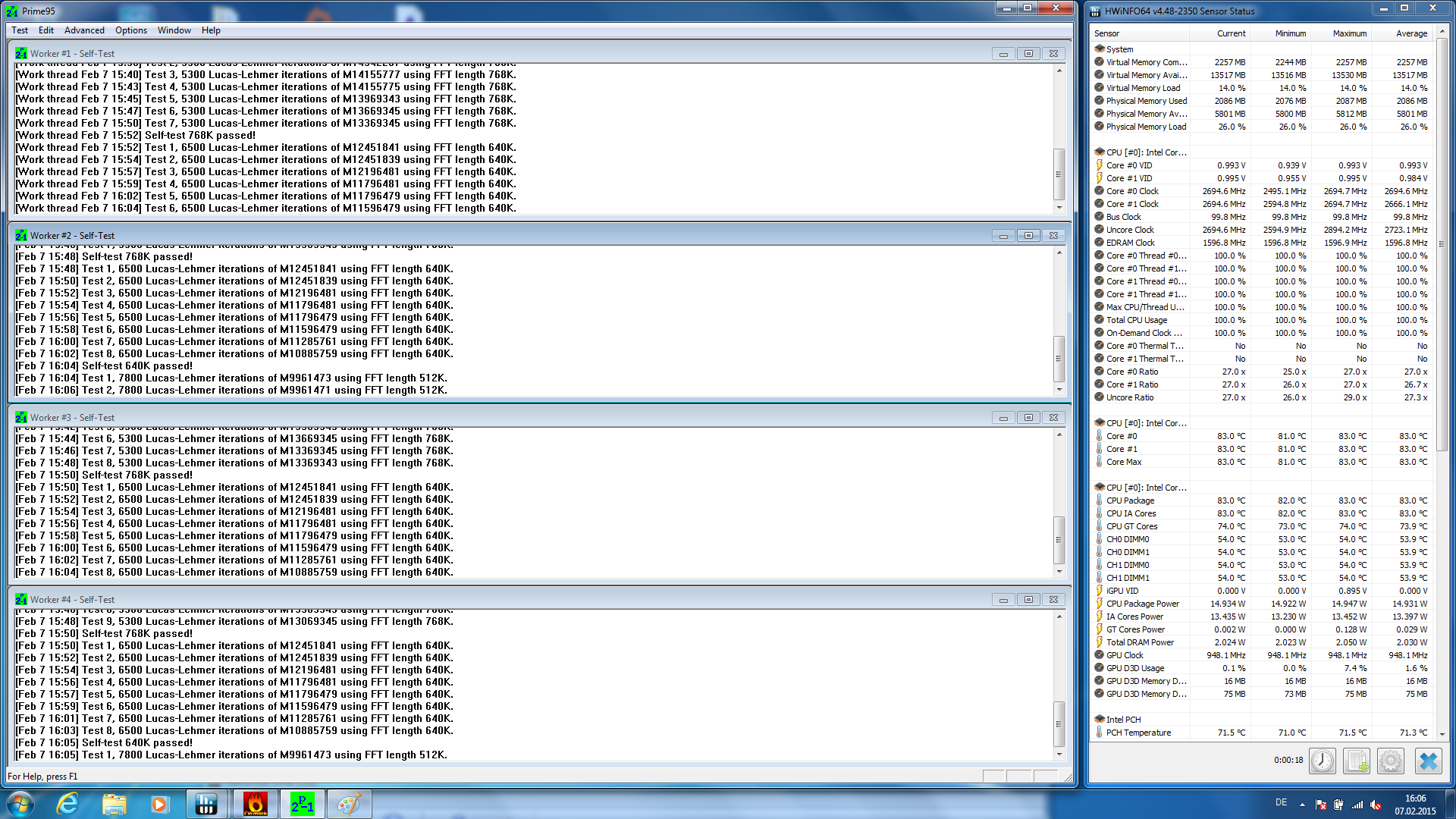Screen dimensions: 1456x819
Task: Open the Test menu
Action: click(x=20, y=30)
